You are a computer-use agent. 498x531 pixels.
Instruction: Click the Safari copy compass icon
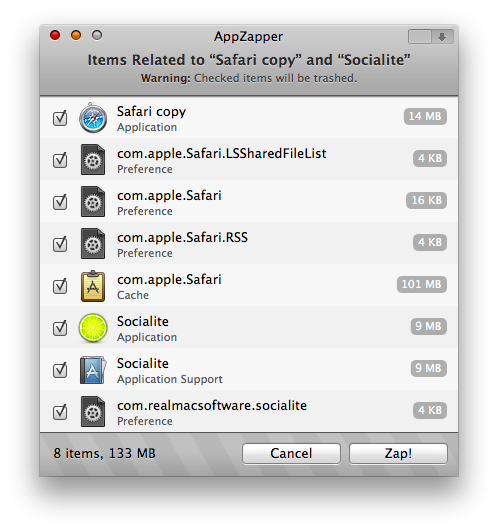point(93,118)
